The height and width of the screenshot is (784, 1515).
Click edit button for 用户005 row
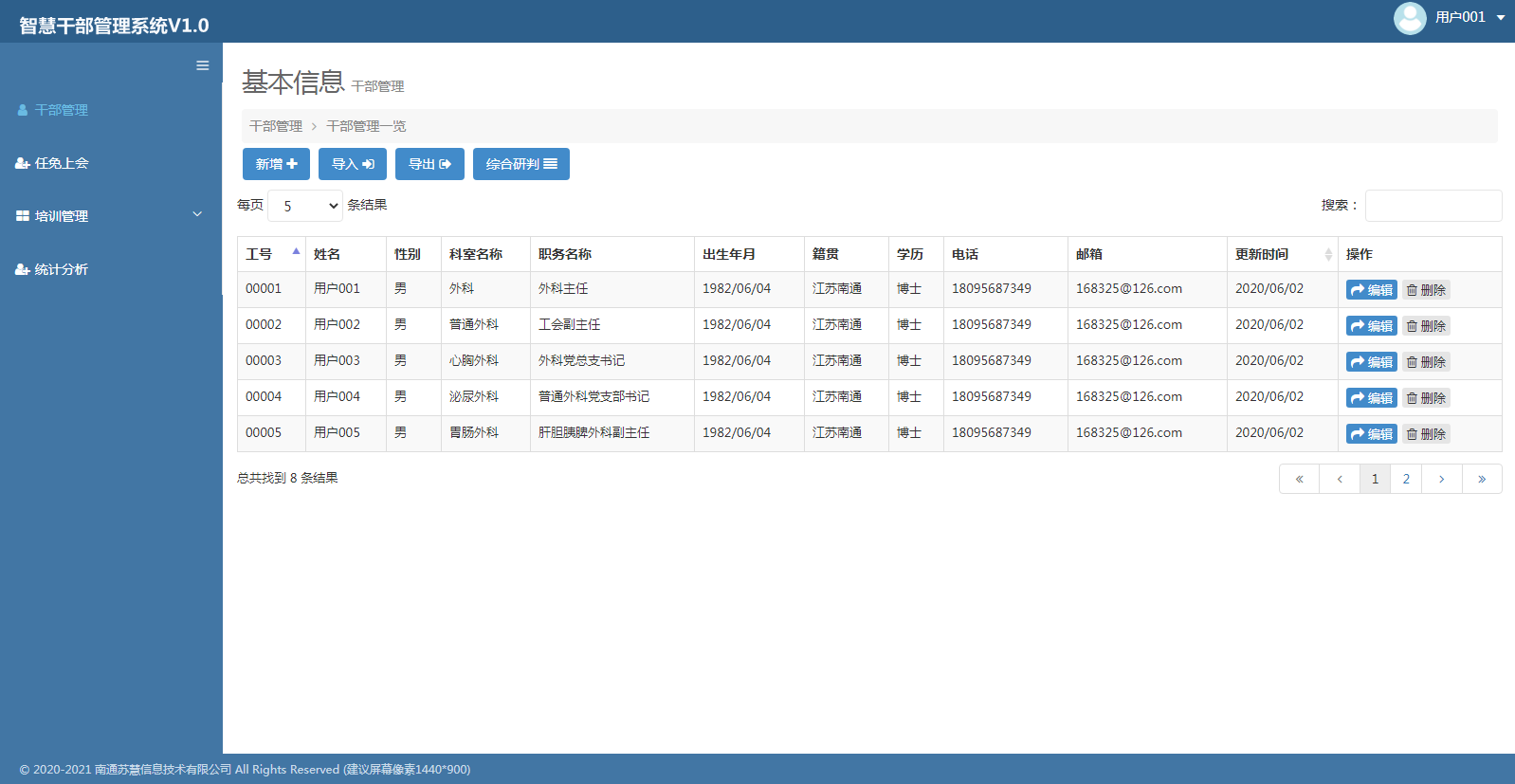1371,434
